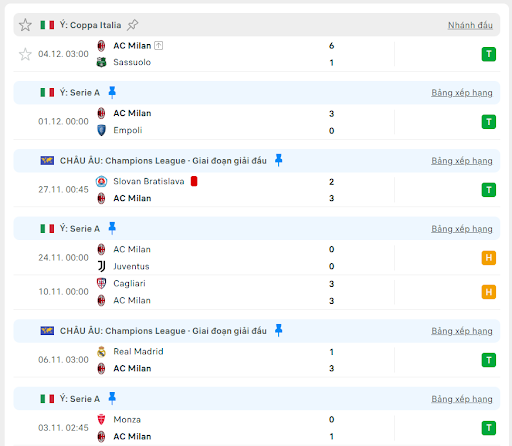Unpin the Champions League header above Slovan Bratislava
The width and height of the screenshot is (512, 446).
[278, 160]
